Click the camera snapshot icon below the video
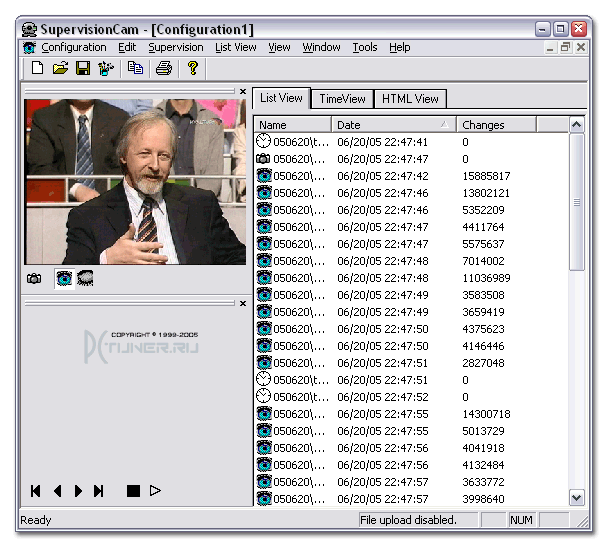608x547 pixels. tap(35, 279)
